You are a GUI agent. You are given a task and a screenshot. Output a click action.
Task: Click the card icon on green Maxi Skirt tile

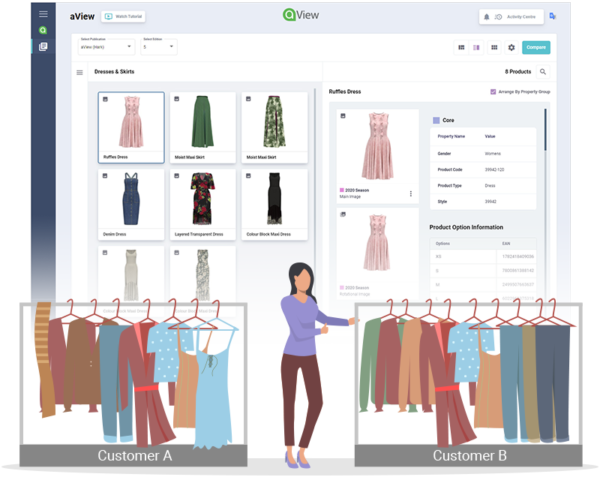pyautogui.click(x=177, y=99)
